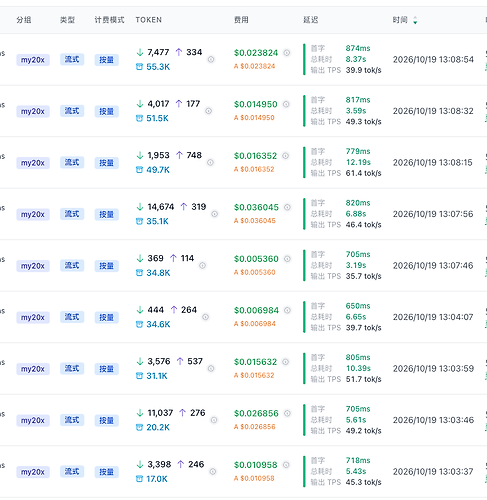Click the 10.39s total time value
The width and height of the screenshot is (487, 500).
tap(358, 368)
